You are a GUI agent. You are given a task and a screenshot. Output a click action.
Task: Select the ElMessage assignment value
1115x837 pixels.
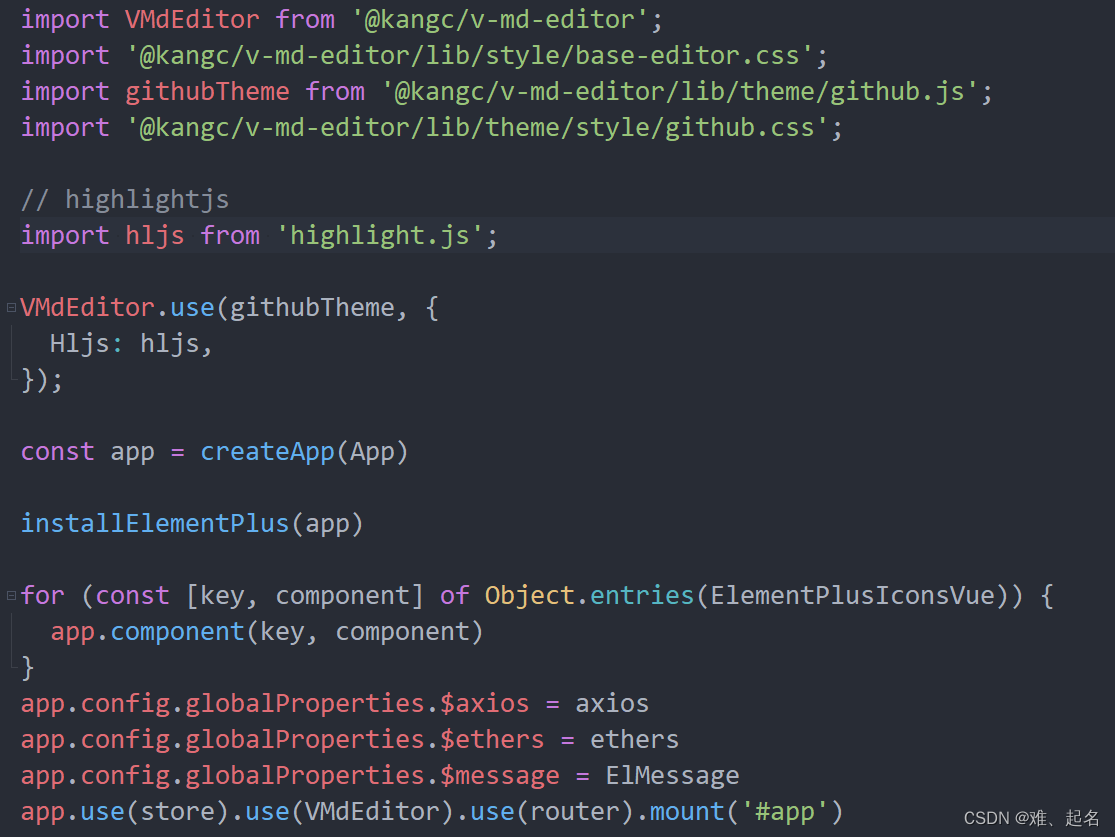(672, 774)
